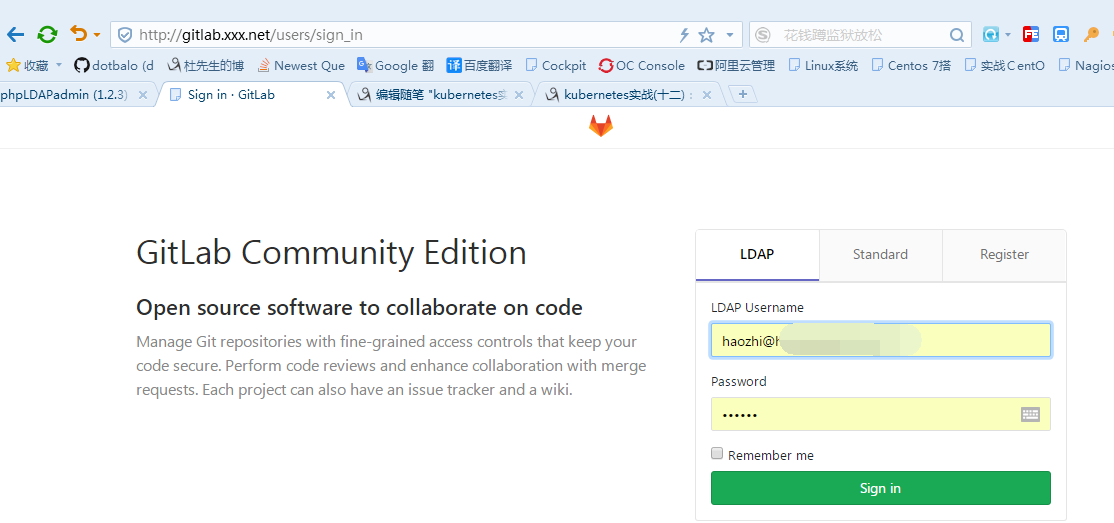This screenshot has width=1114, height=523.
Task: Click the green Sign in button
Action: tap(880, 488)
